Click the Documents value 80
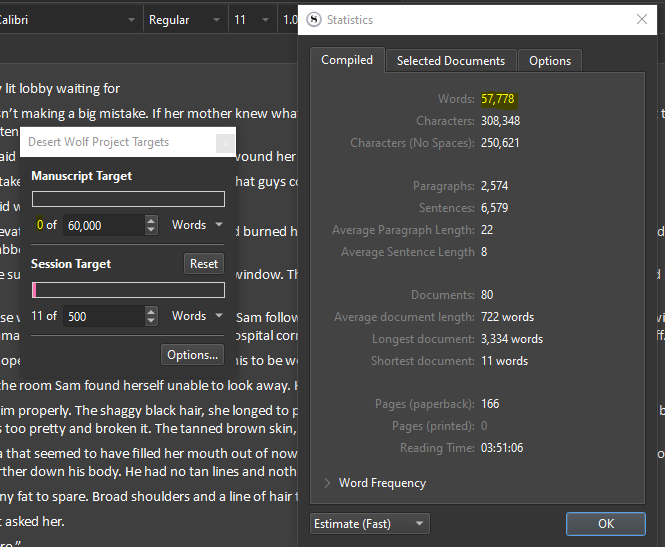Image resolution: width=665 pixels, height=547 pixels. coord(487,295)
